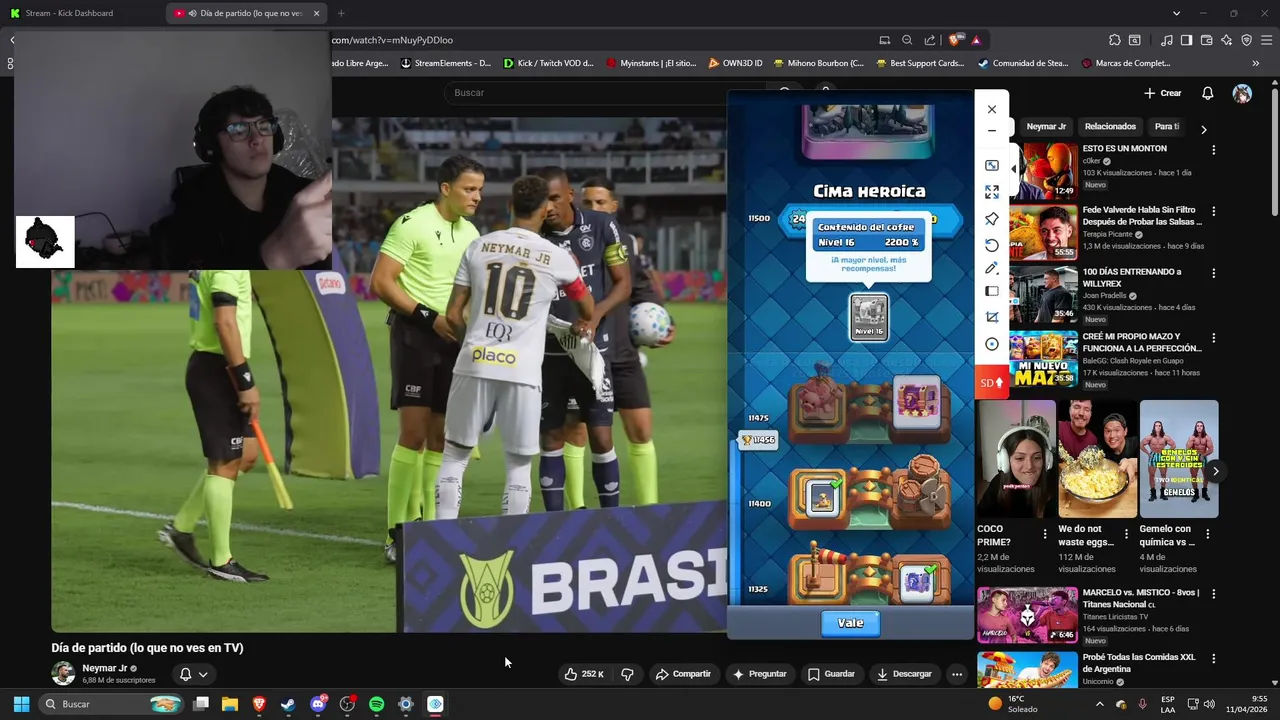1280x720 pixels.
Task: Click the dislike thumbs-down button
Action: (627, 674)
